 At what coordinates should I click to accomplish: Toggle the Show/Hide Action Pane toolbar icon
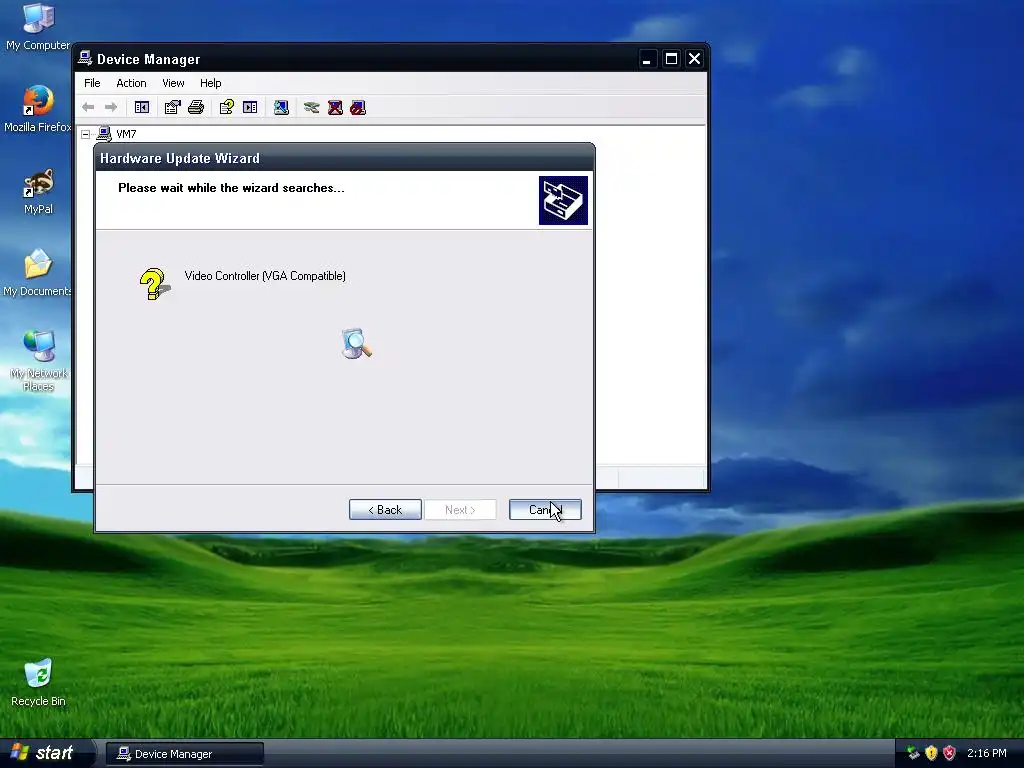click(x=250, y=107)
